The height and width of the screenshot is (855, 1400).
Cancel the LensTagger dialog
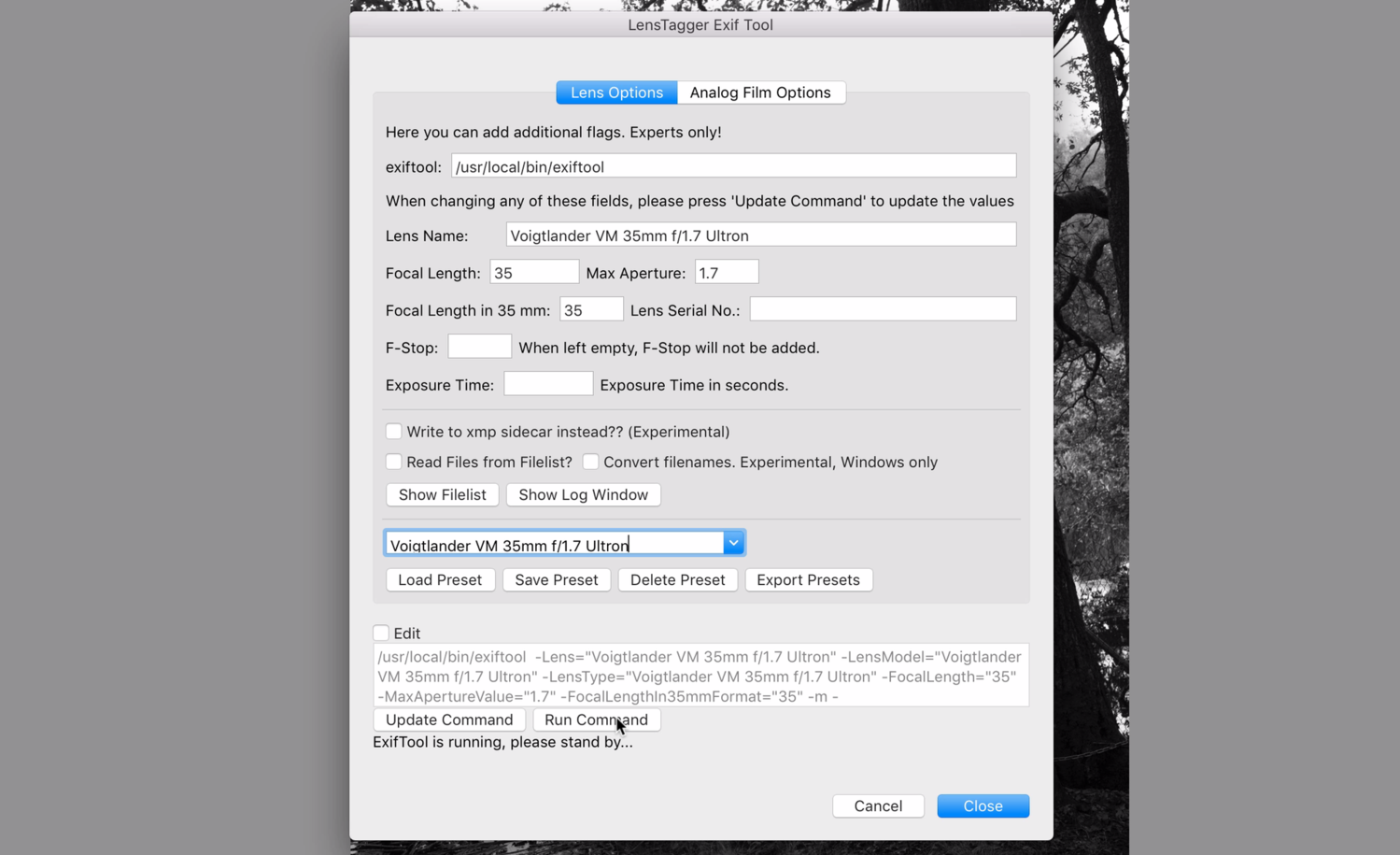(x=877, y=805)
